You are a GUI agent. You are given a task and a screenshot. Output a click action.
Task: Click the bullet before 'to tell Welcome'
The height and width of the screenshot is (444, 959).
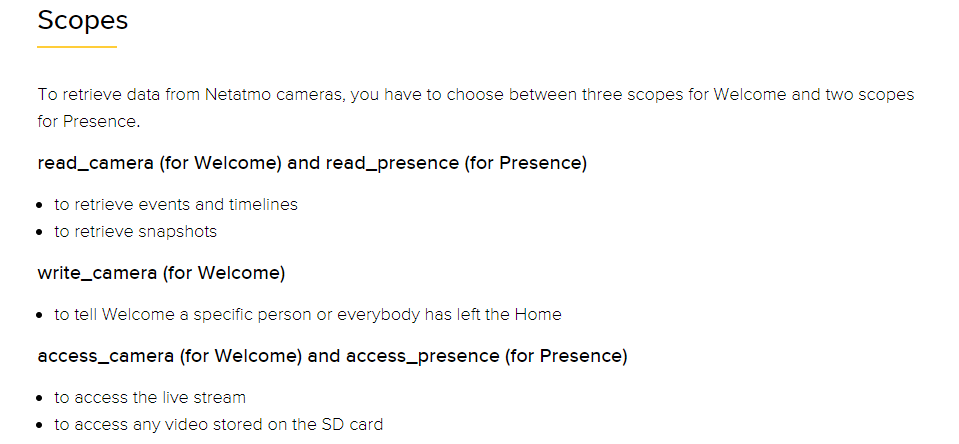tap(40, 316)
